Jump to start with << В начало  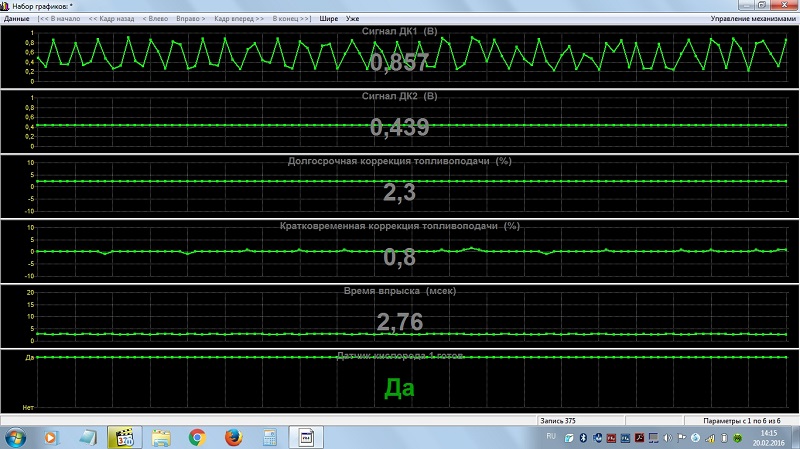pos(60,18)
